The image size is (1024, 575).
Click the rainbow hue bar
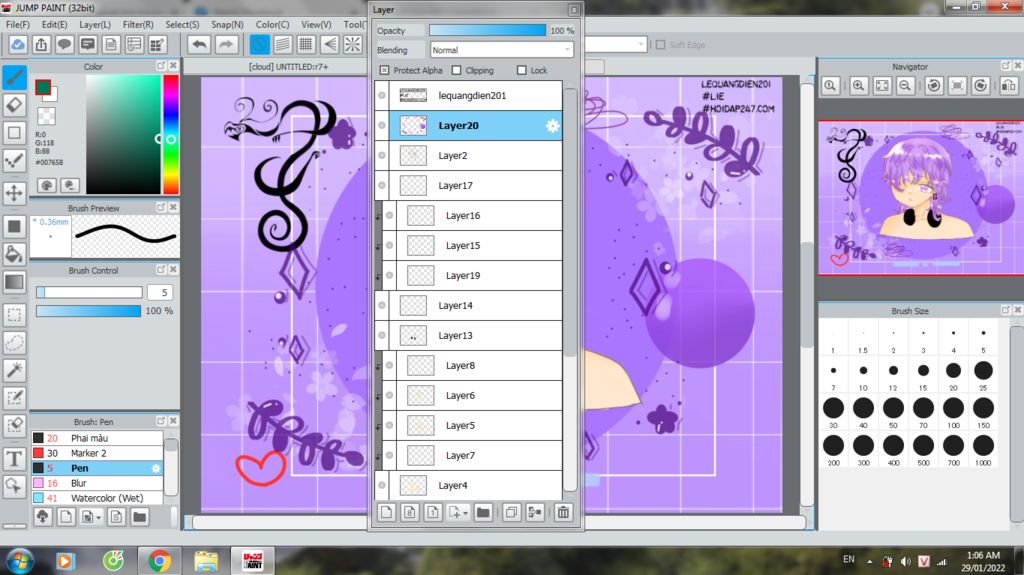171,135
